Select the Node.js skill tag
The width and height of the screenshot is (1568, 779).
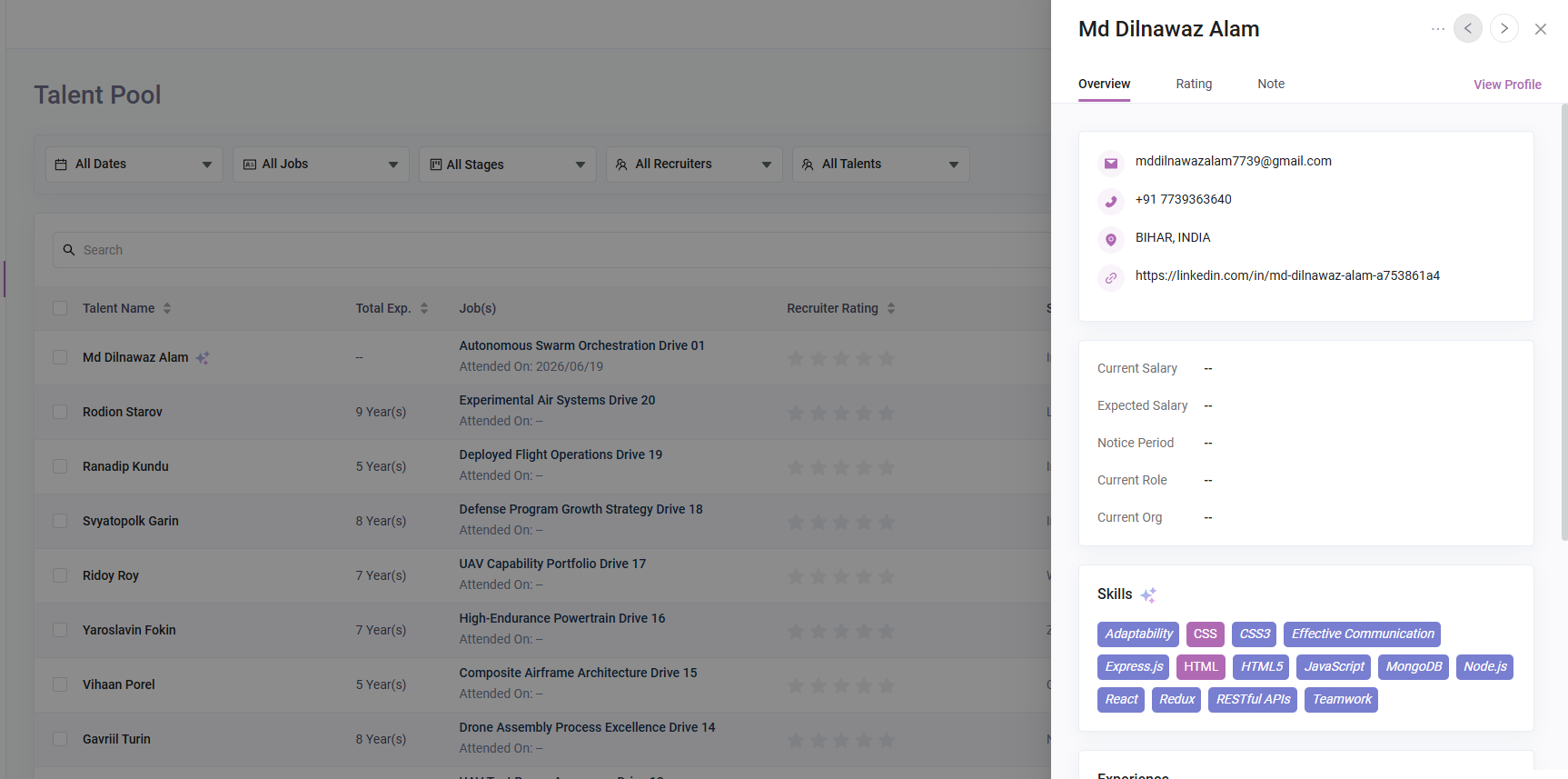(1484, 667)
